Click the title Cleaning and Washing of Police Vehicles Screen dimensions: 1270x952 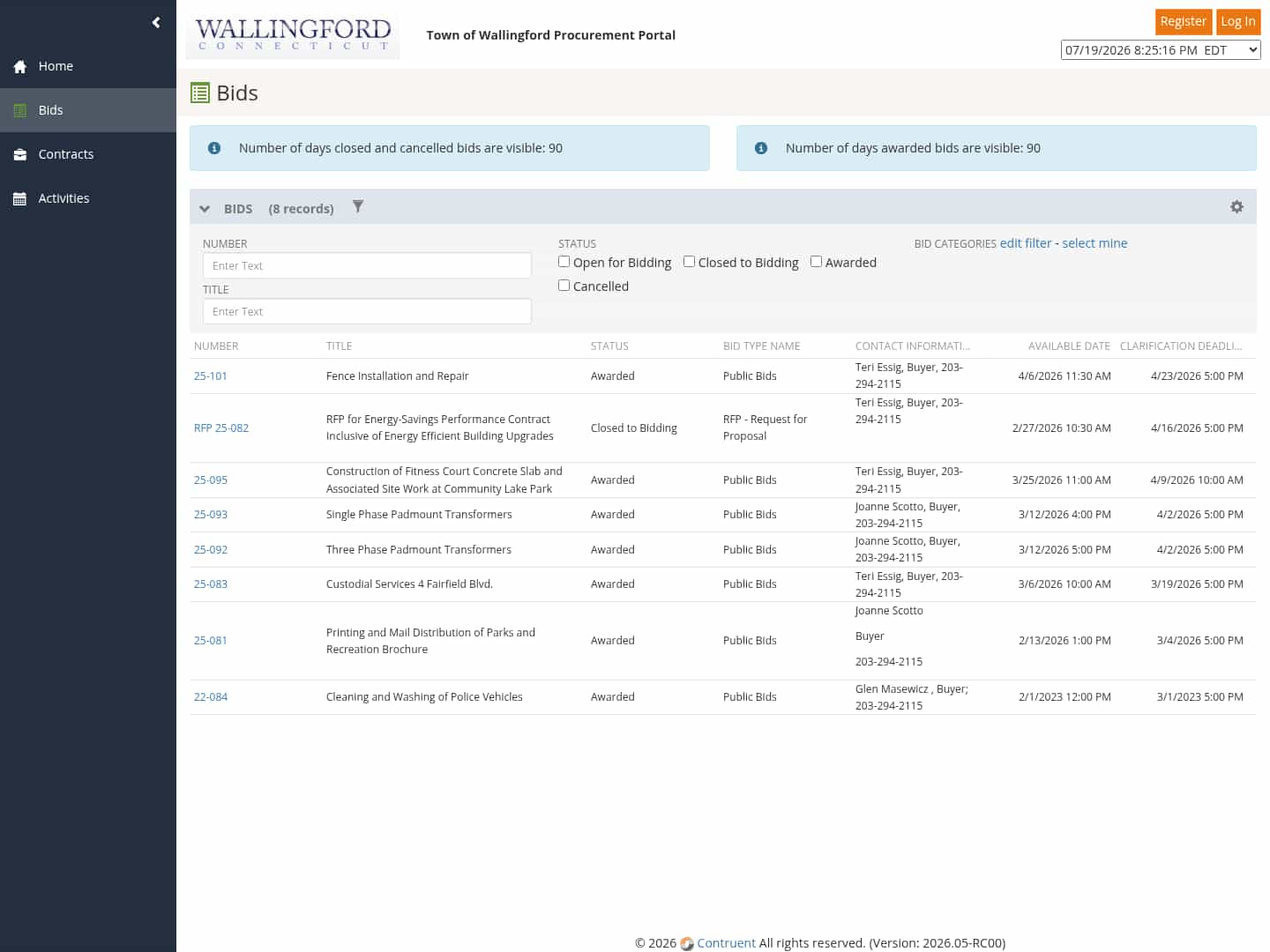pos(424,696)
